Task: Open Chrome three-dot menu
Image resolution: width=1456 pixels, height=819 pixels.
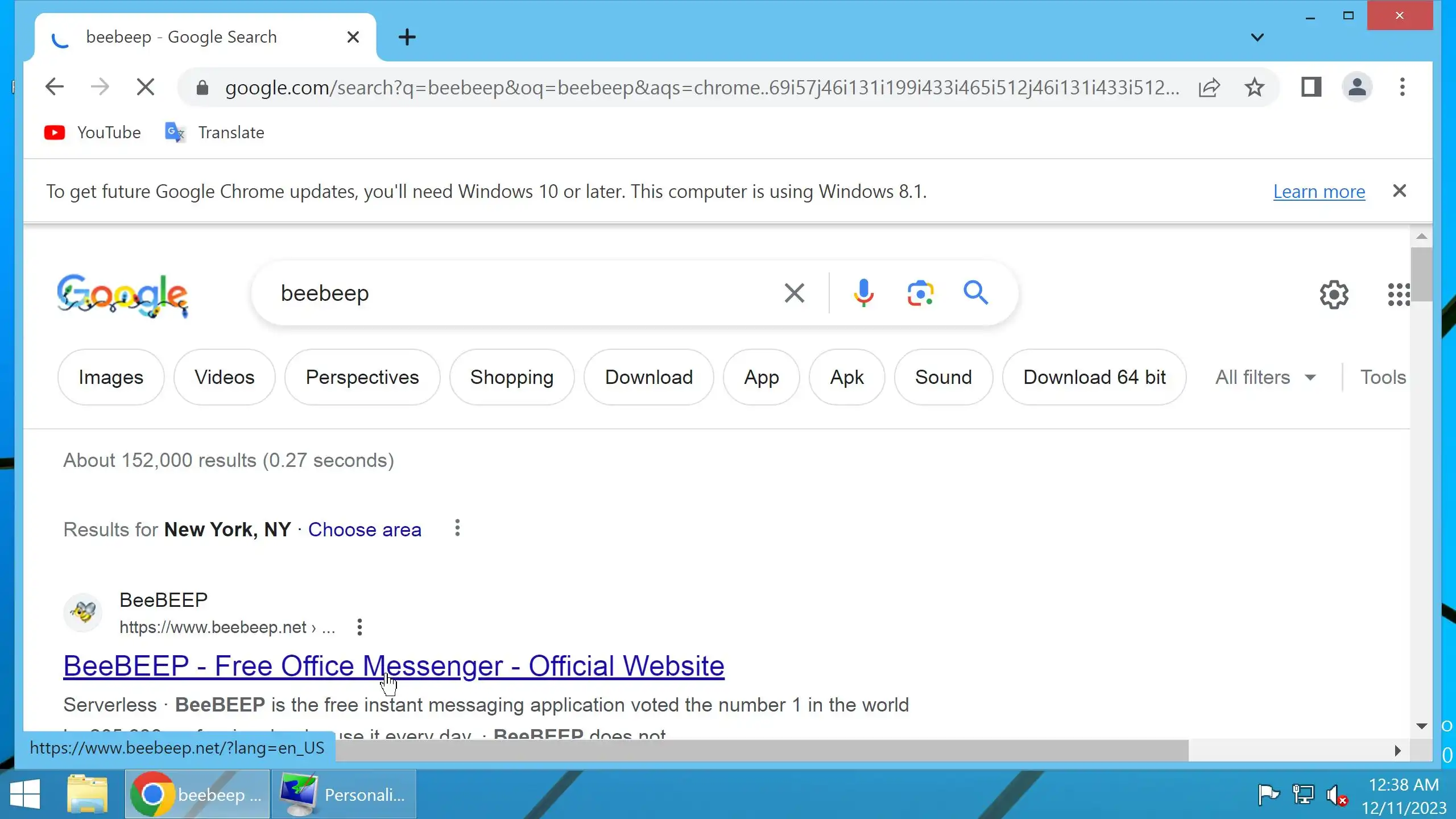Action: pos(1402,88)
